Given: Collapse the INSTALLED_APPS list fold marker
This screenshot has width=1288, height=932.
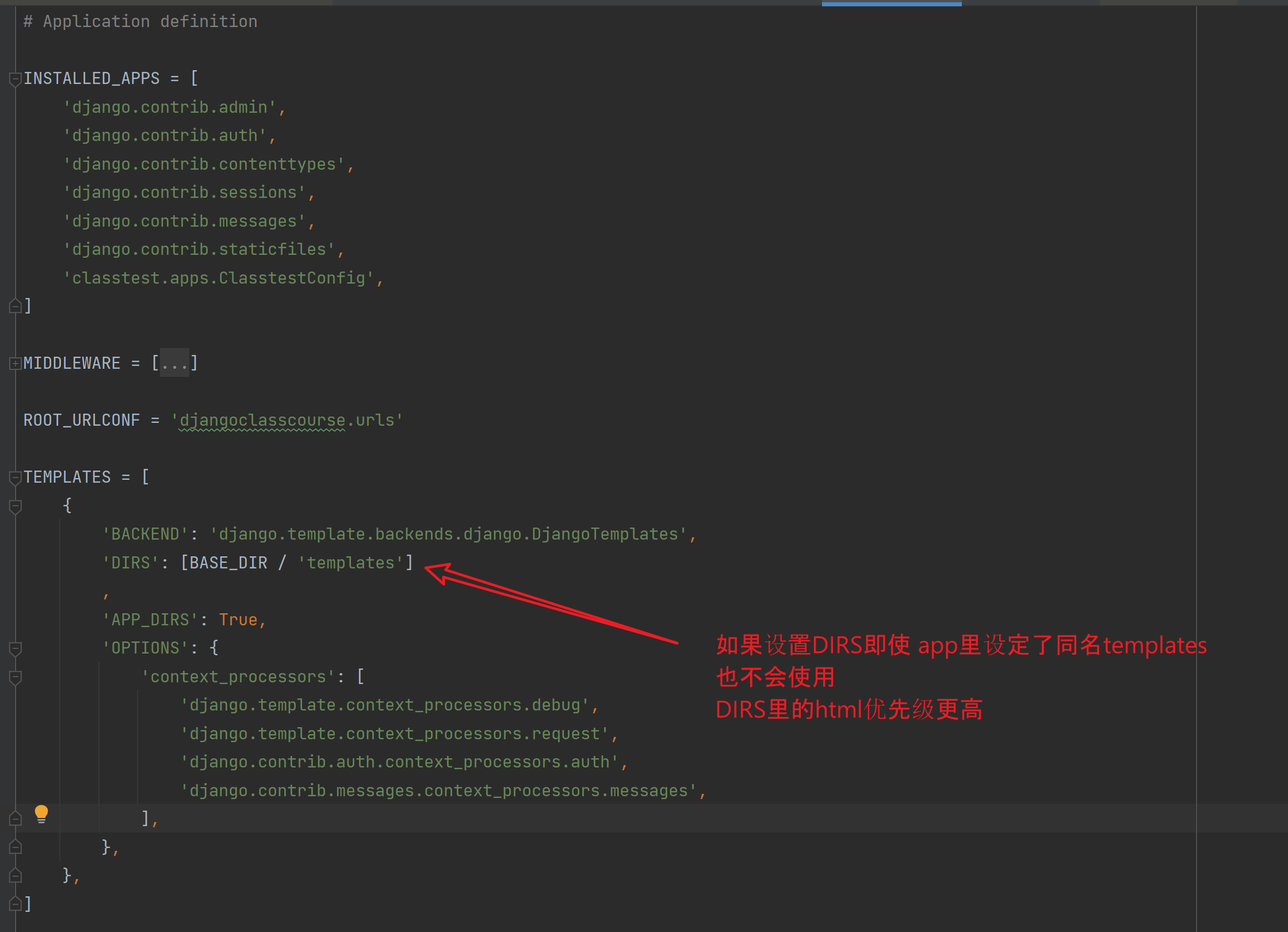Looking at the screenshot, I should coord(16,79).
